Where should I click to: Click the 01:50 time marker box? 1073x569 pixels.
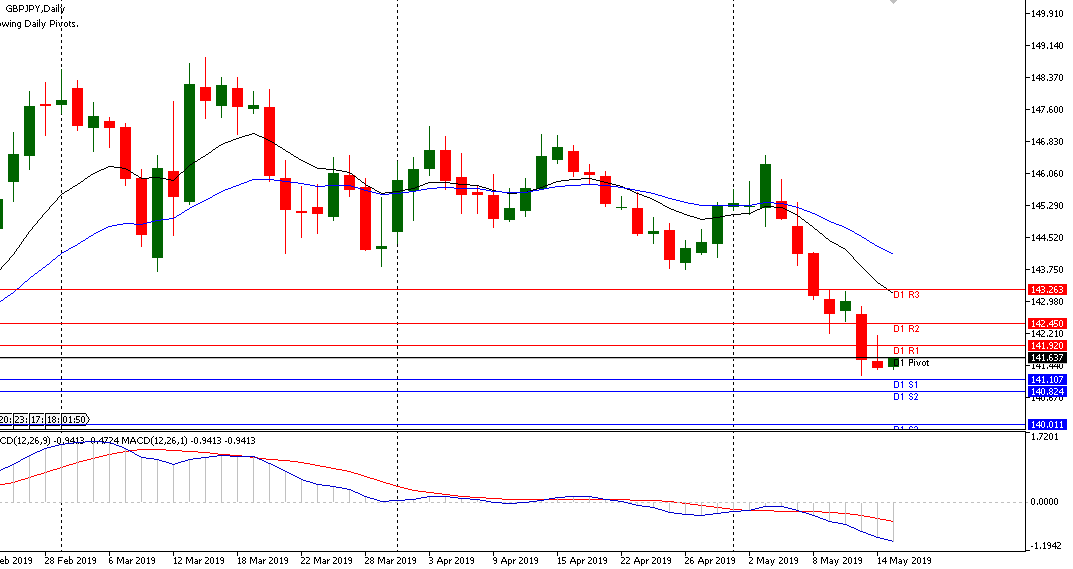pyautogui.click(x=74, y=419)
